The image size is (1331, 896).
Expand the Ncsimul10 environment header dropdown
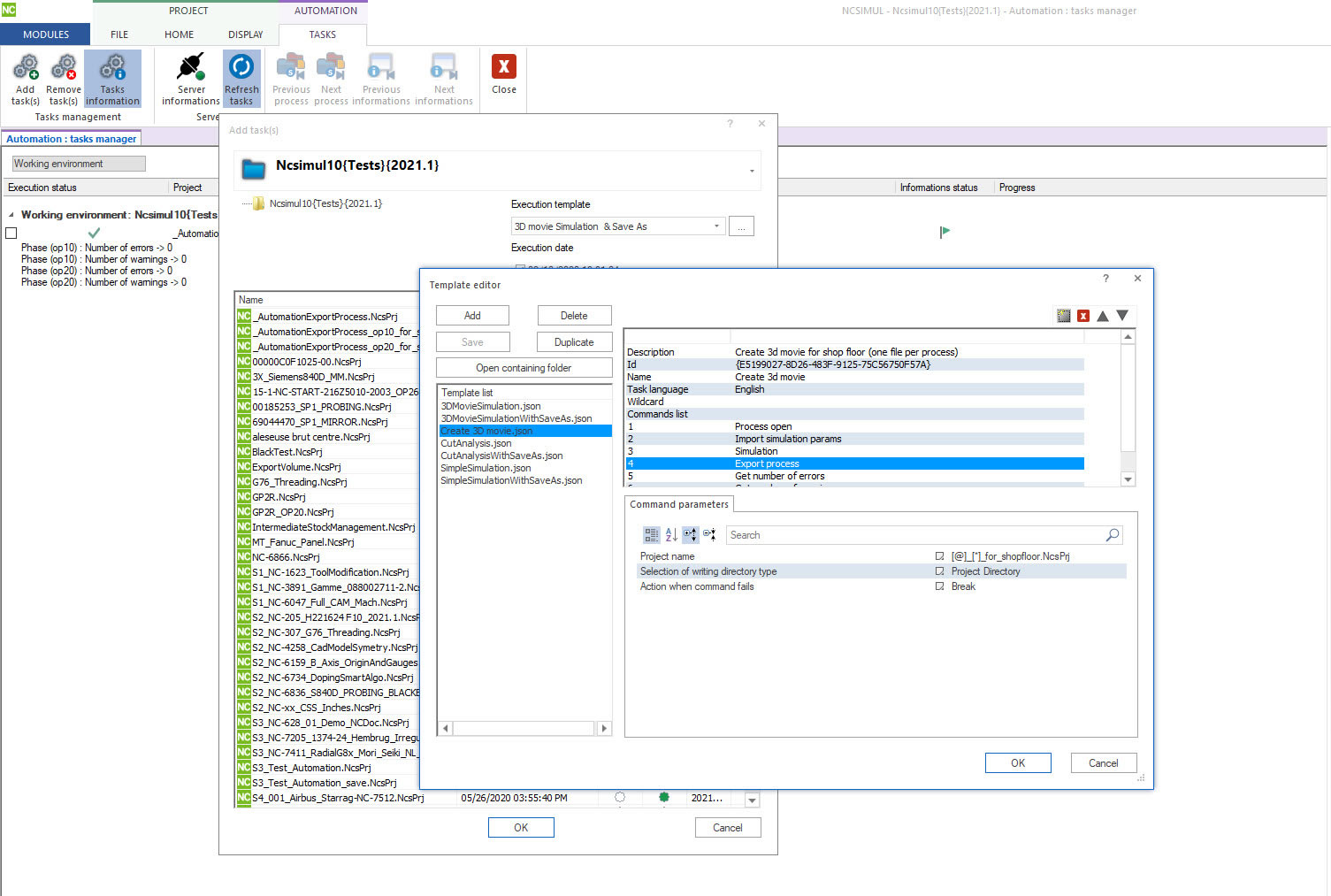click(752, 171)
